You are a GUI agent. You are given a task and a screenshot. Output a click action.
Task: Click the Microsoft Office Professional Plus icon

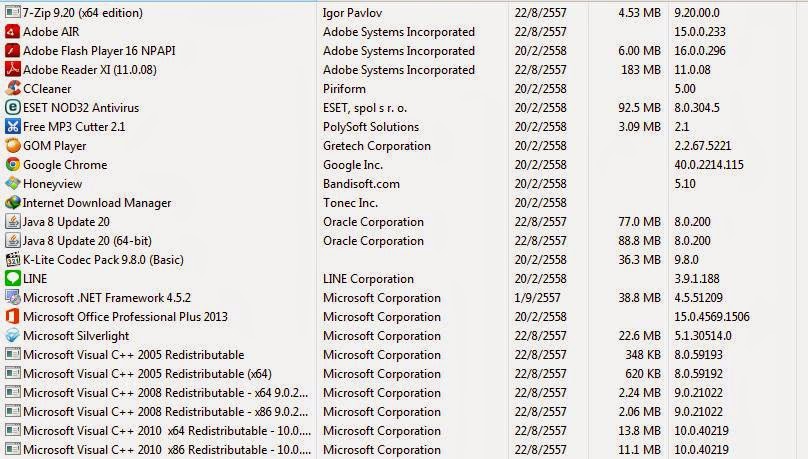point(12,317)
